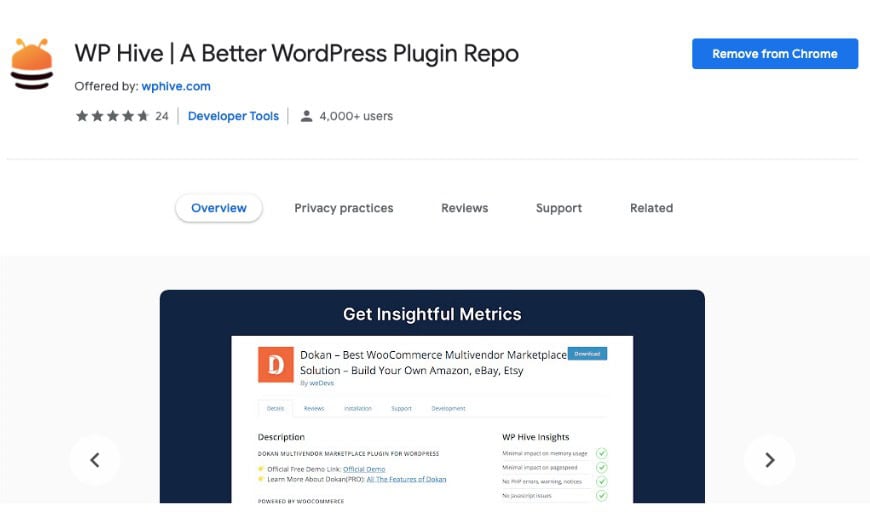Open the wphive.com publisher link
This screenshot has height=530, width=870.
(x=176, y=86)
